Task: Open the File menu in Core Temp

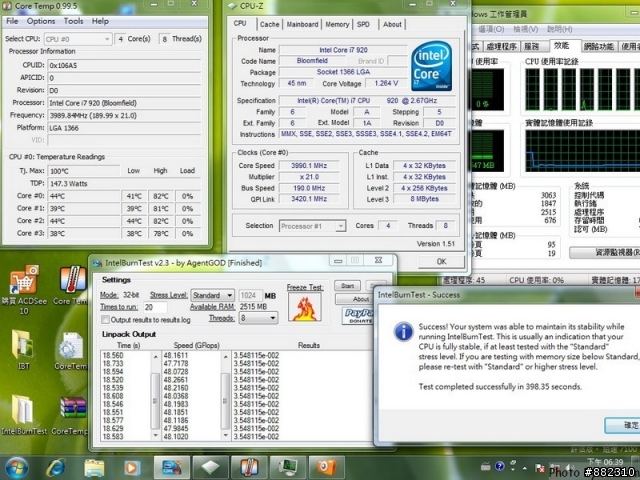Action: click(x=12, y=21)
